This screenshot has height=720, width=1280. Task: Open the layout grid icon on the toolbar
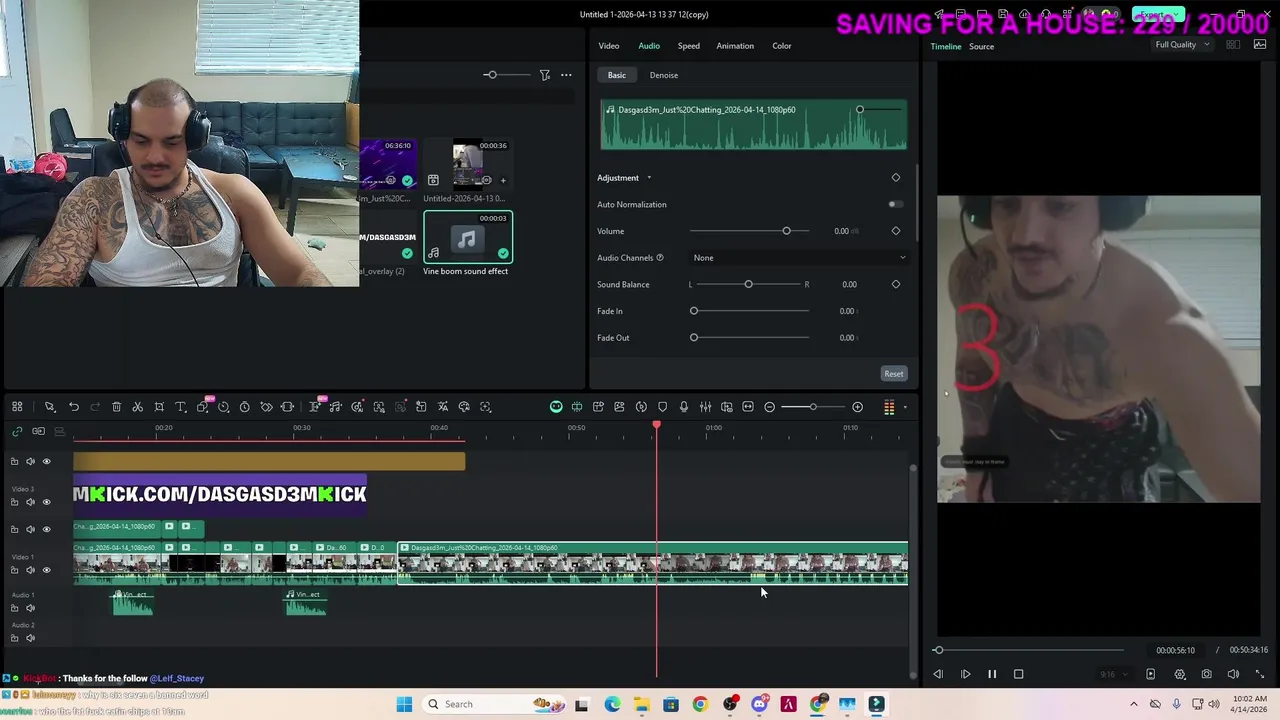pos(17,407)
